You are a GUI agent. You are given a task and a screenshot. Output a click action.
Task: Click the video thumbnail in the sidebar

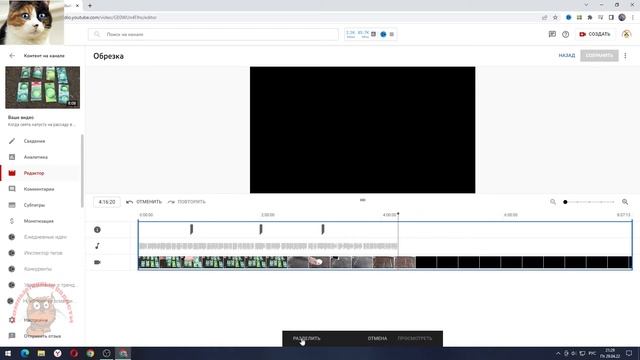point(42,87)
